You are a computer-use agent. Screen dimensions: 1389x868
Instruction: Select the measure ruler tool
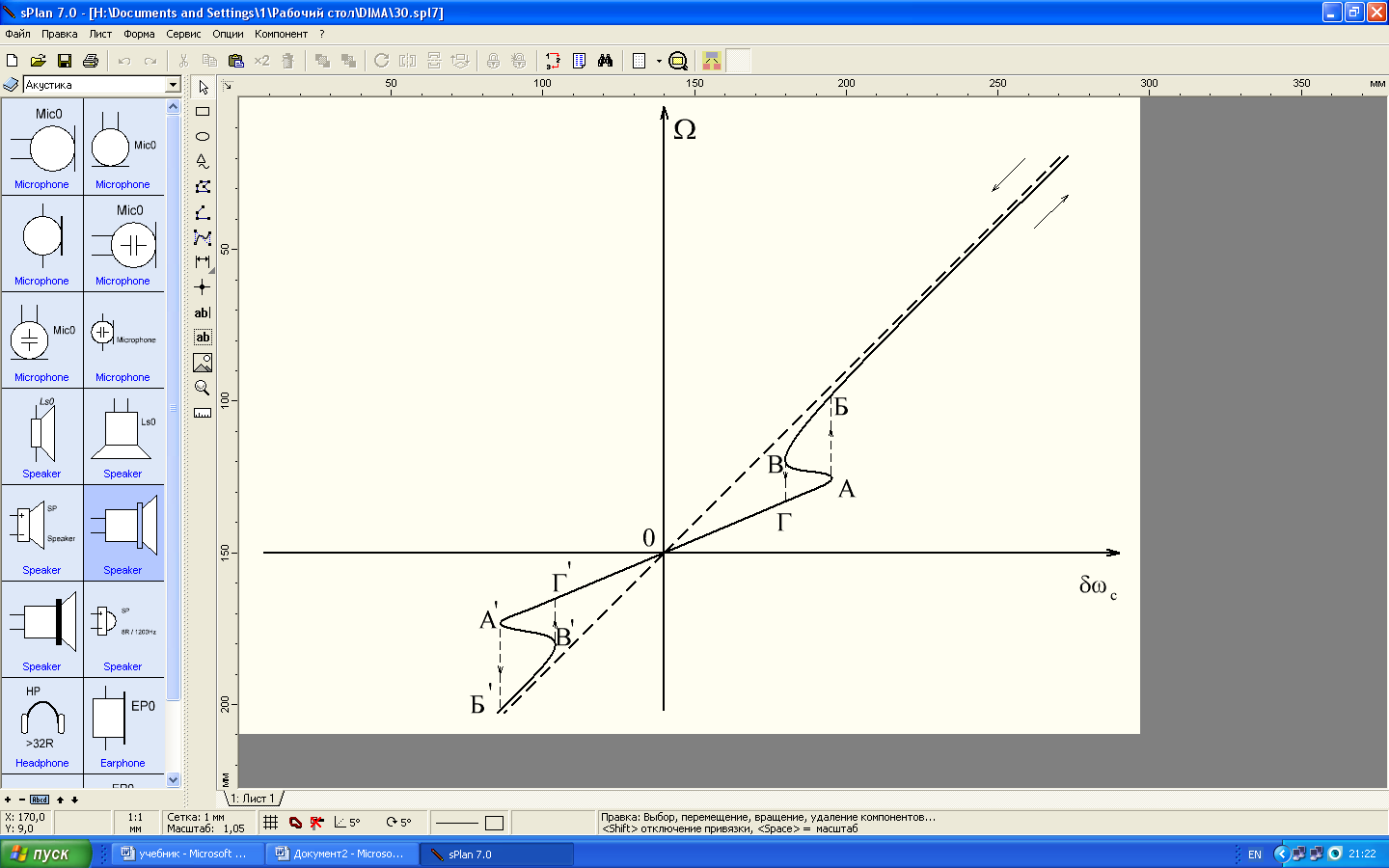[x=203, y=413]
